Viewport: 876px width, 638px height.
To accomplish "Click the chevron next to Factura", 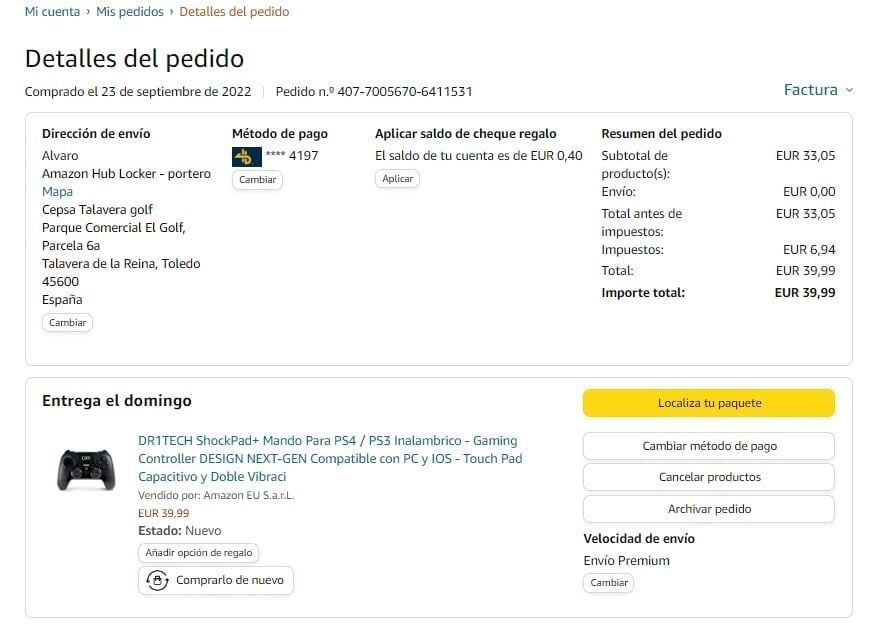I will pos(849,91).
